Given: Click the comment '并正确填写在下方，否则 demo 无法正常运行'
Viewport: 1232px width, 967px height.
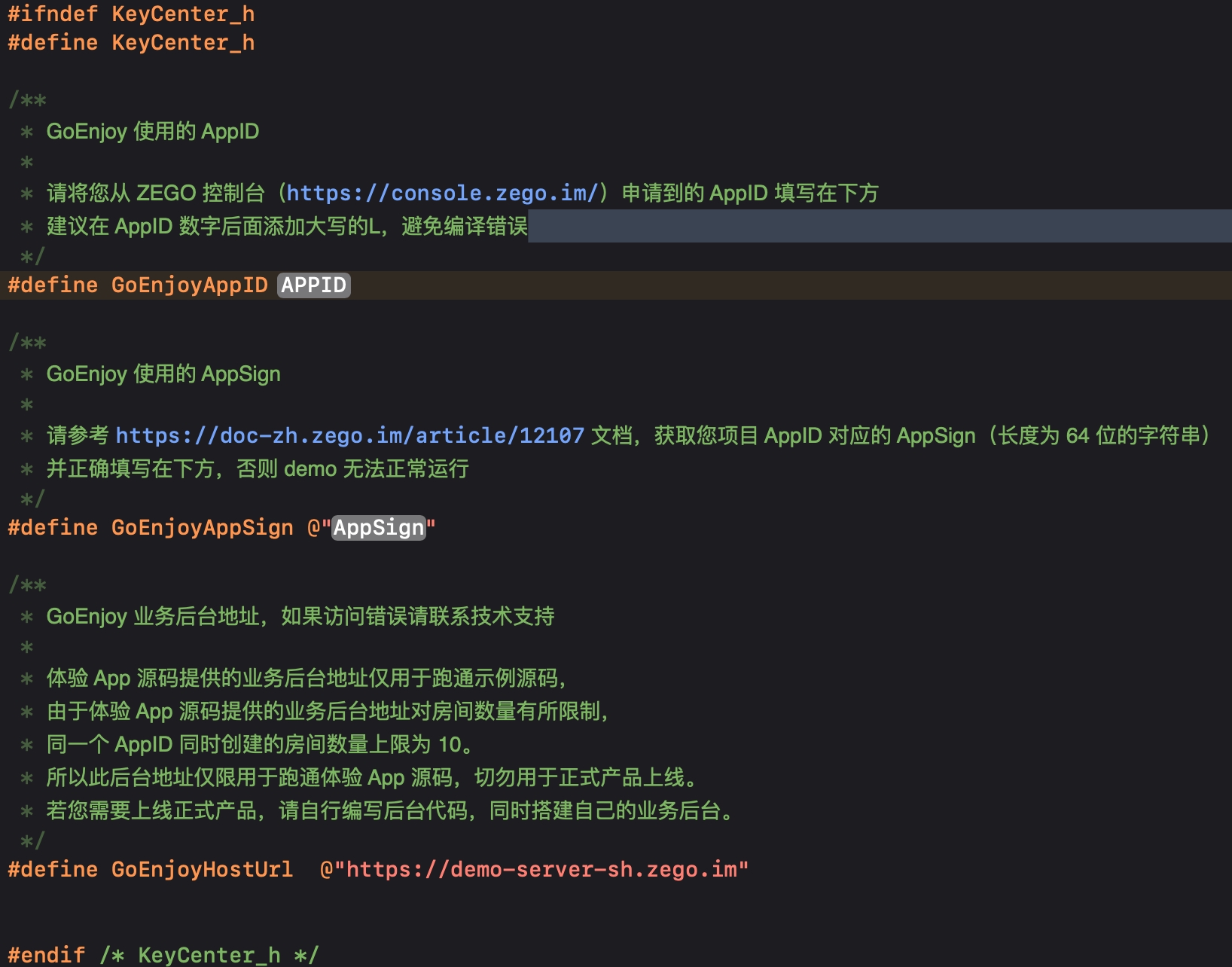Looking at the screenshot, I should pos(258,469).
